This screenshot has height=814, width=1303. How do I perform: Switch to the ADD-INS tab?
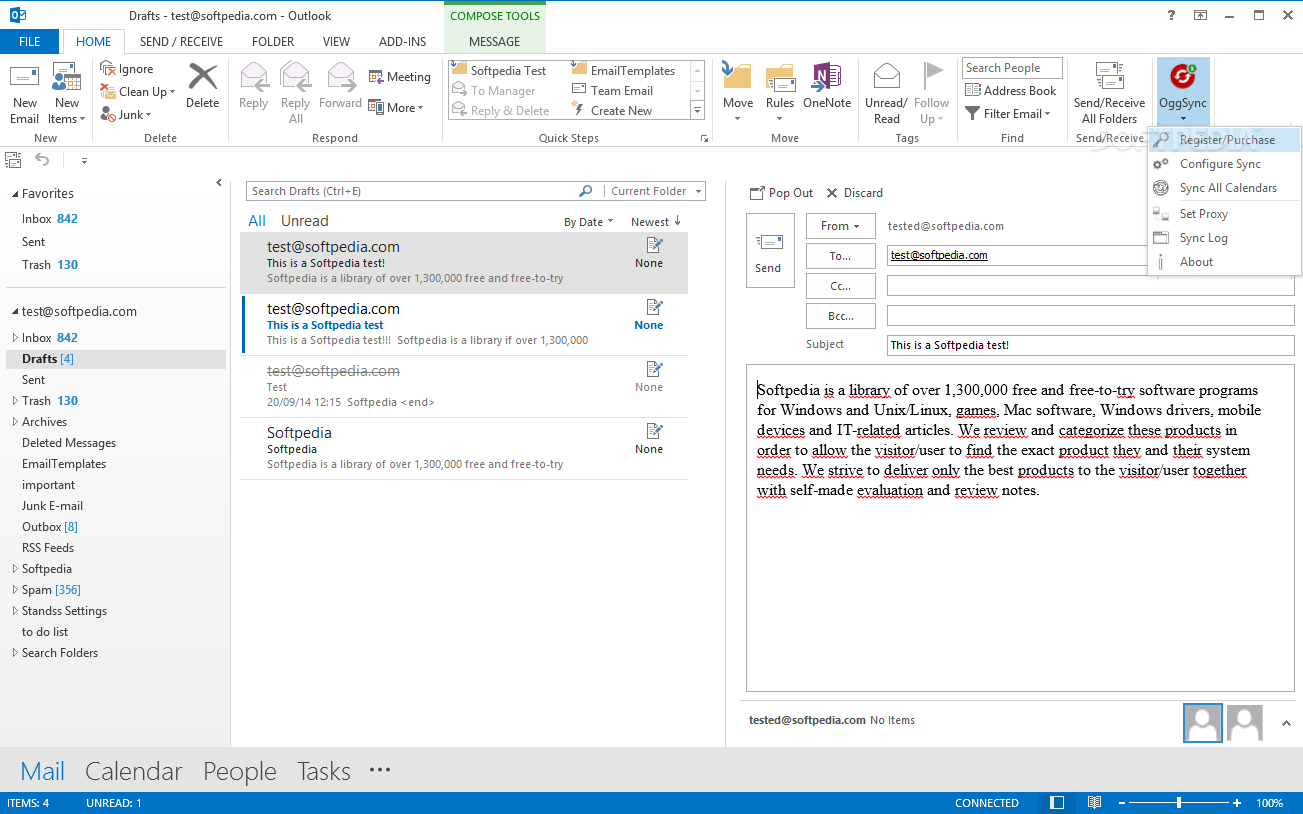pyautogui.click(x=402, y=42)
